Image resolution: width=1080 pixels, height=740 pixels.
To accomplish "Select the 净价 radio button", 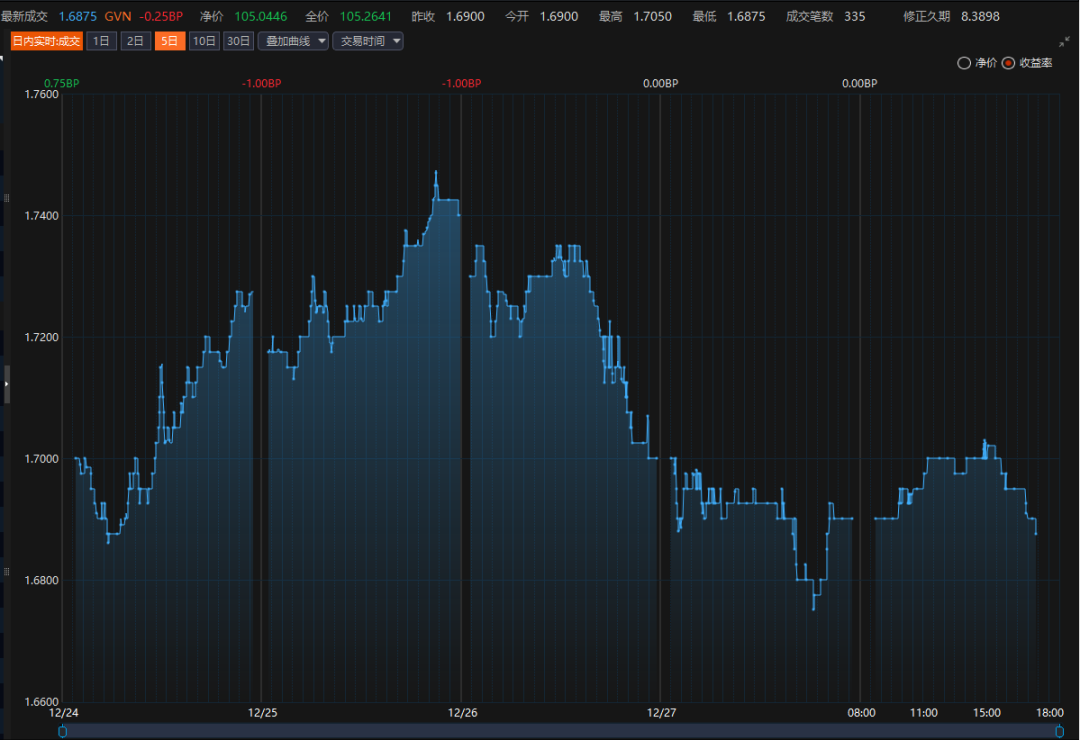I will point(964,63).
